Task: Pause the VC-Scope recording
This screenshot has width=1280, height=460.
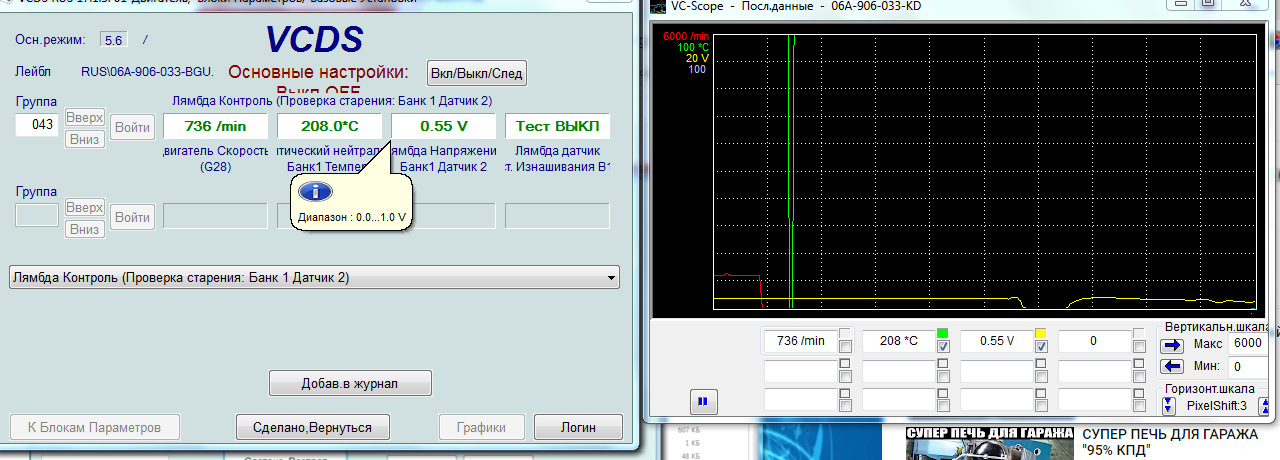Action: (703, 401)
